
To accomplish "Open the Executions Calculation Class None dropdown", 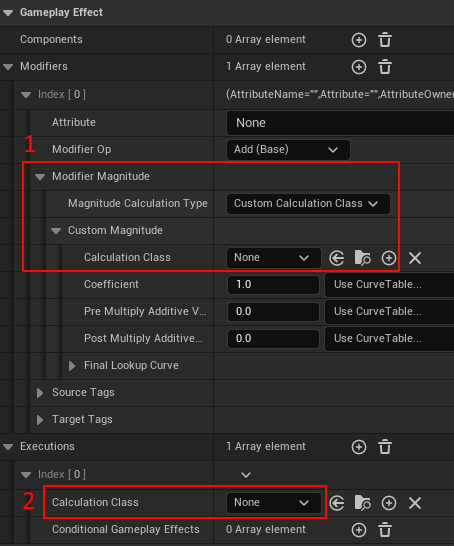I will (273, 503).
